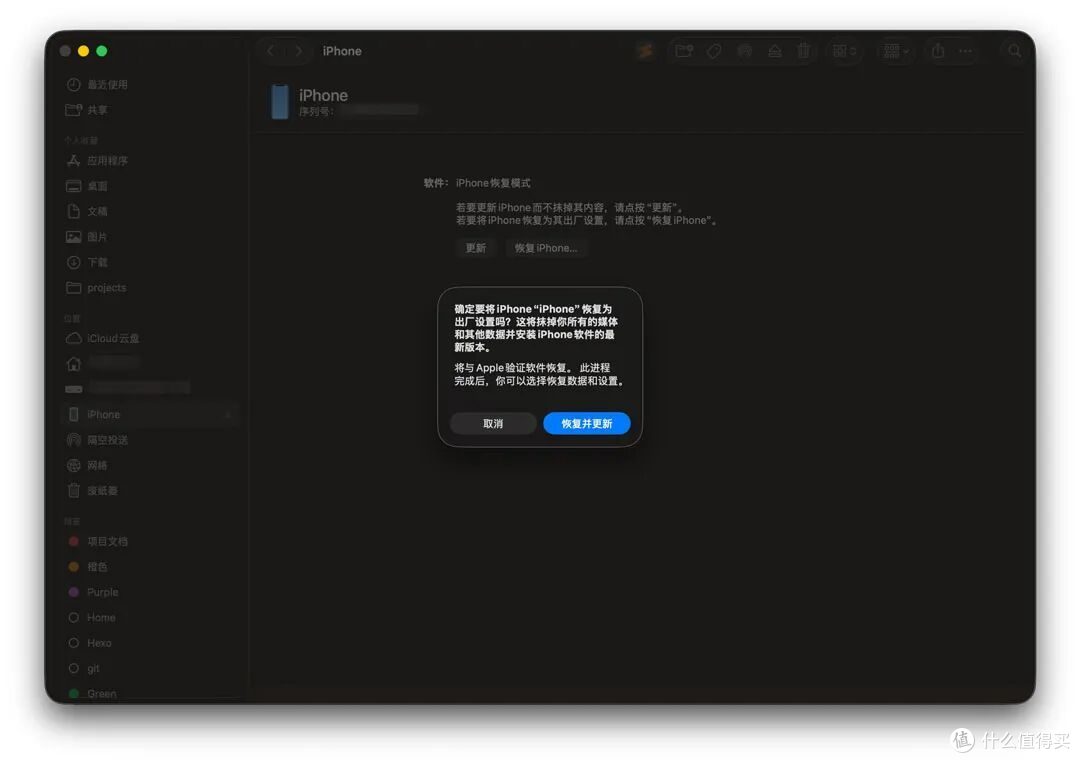Click the 更新 button behind the dialog
Viewport: 1080px width, 763px height.
pyautogui.click(x=475, y=248)
